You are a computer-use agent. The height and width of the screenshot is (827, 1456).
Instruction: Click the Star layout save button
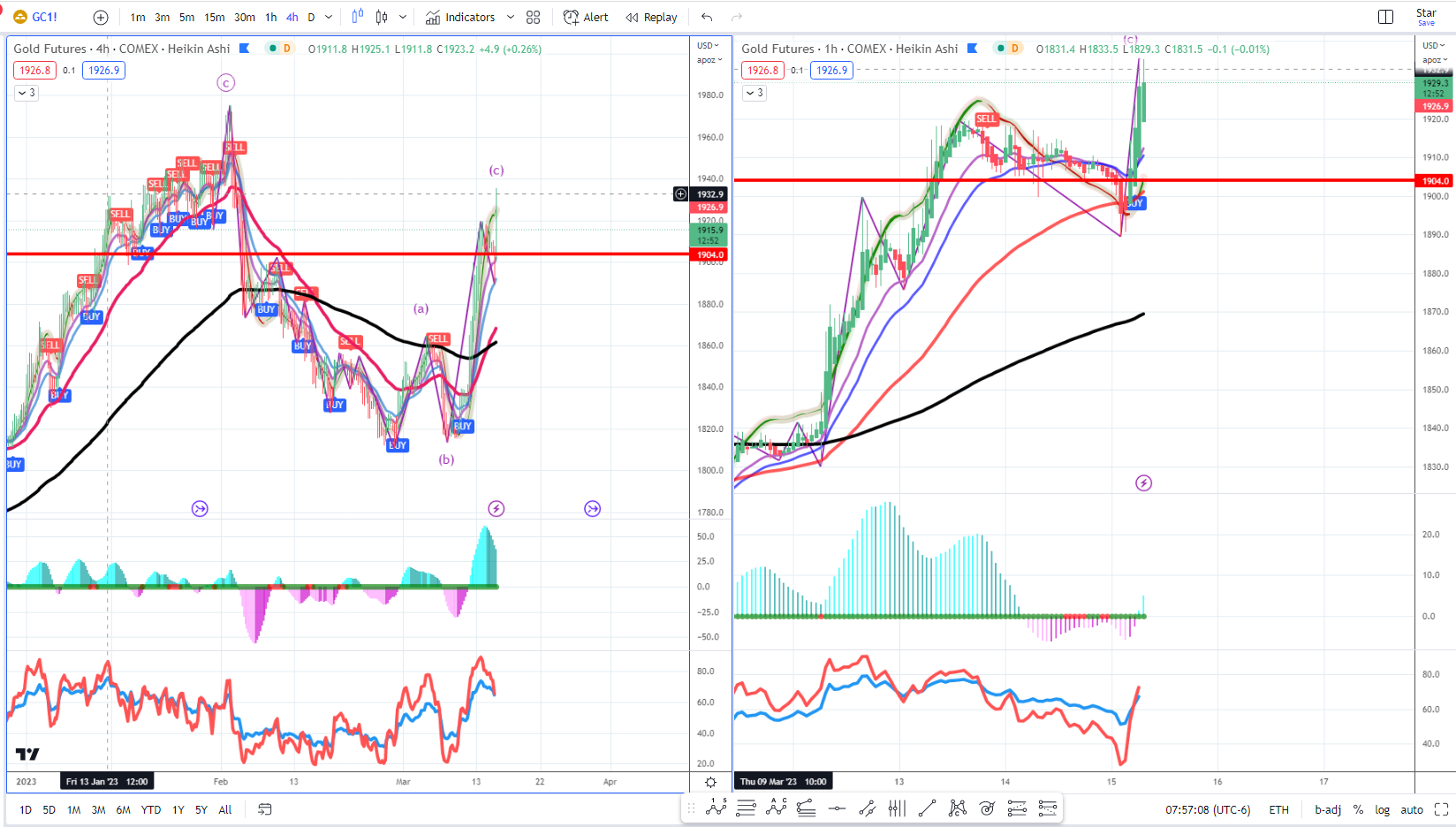1426,17
